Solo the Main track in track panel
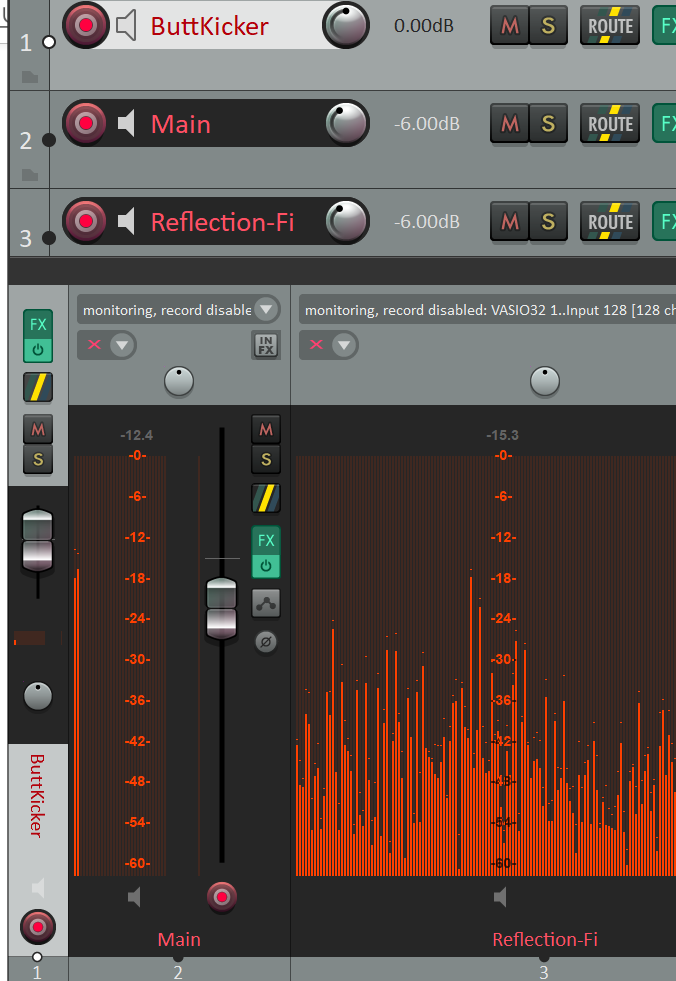The height and width of the screenshot is (981, 676). pos(548,123)
